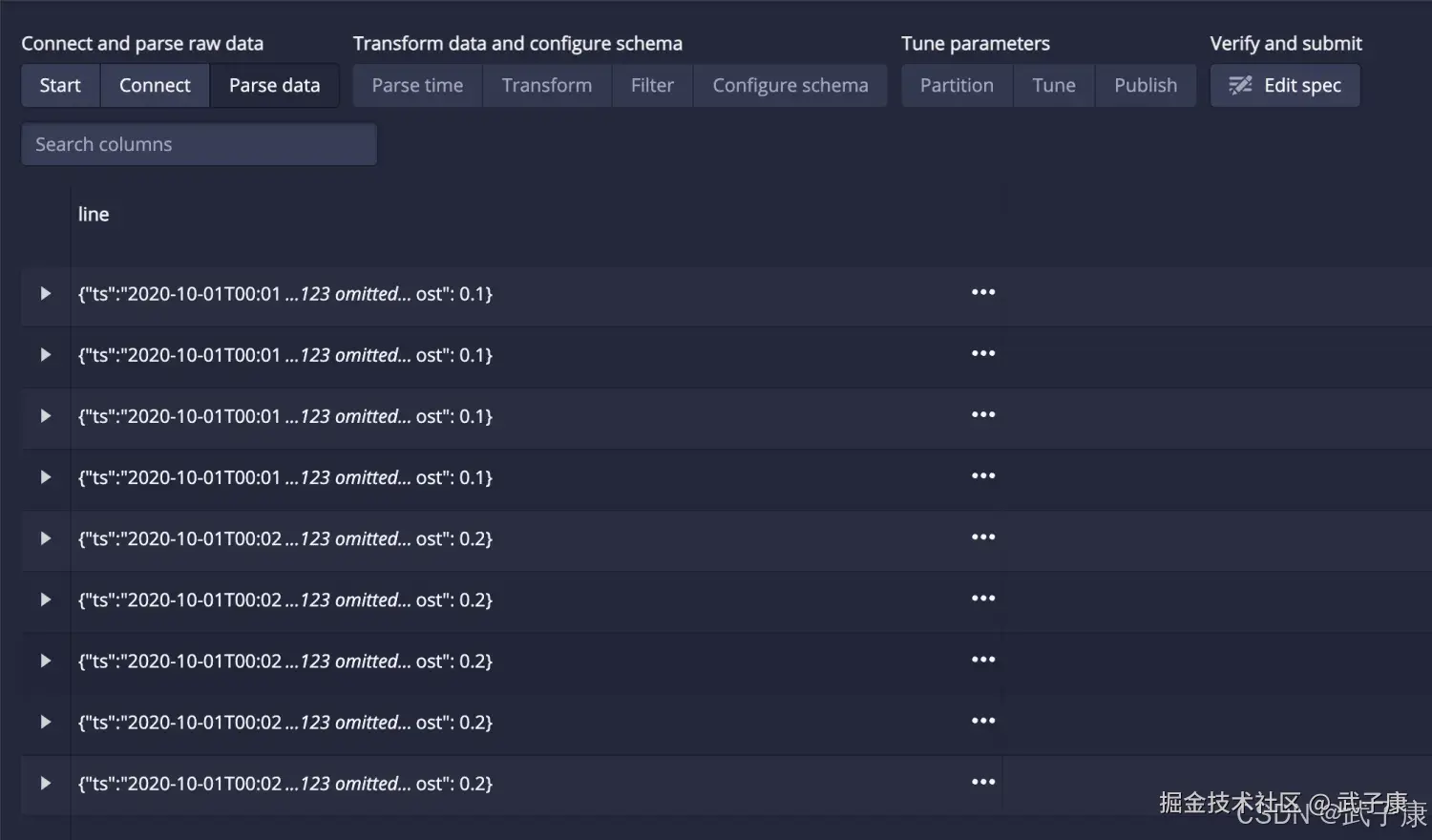Expand the second data row arrow
Viewport: 1432px width, 840px height.
point(45,354)
